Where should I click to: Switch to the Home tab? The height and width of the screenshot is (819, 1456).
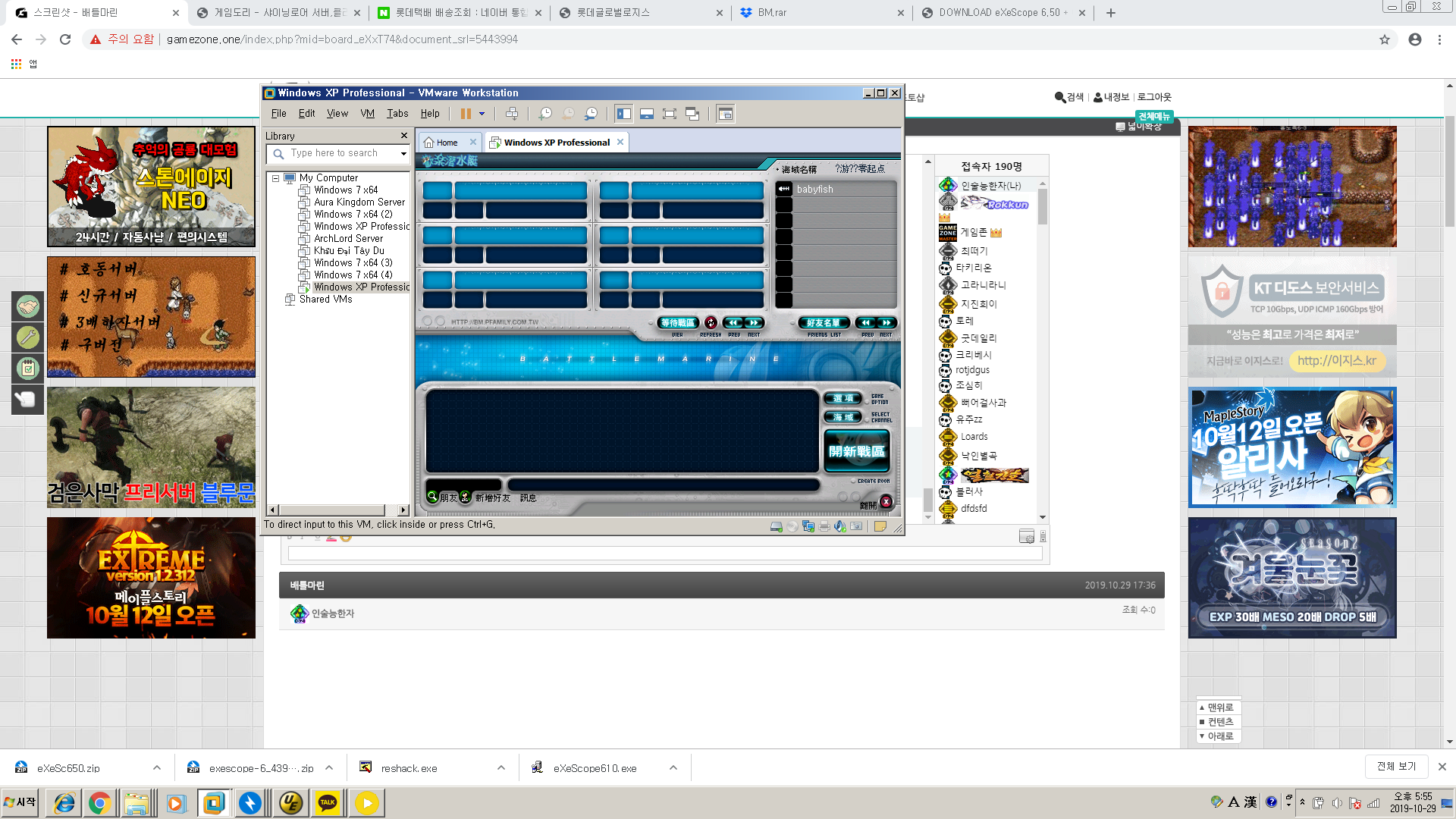tap(446, 143)
